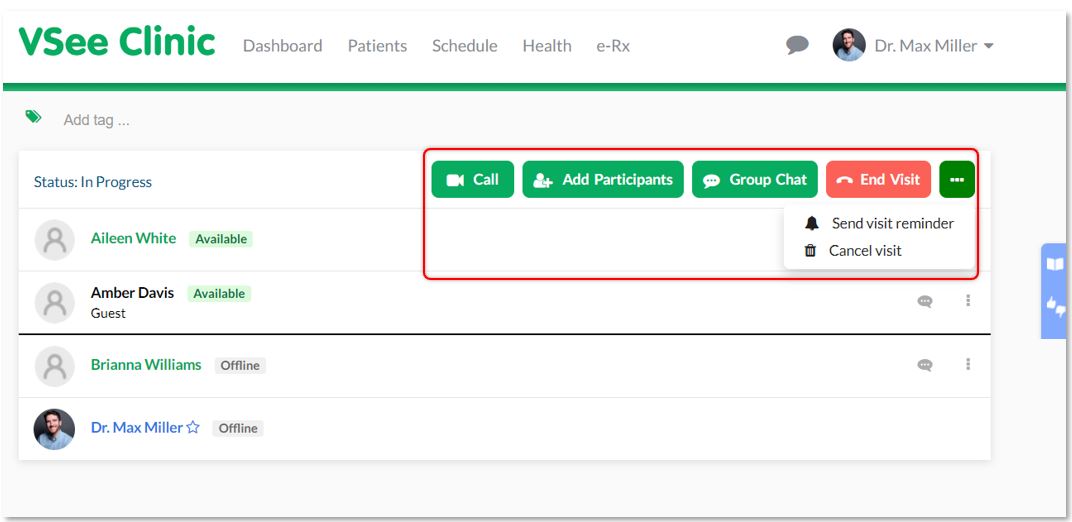Click the thumbs feedback icon on side tab
The height and width of the screenshot is (522, 1072).
click(1056, 305)
